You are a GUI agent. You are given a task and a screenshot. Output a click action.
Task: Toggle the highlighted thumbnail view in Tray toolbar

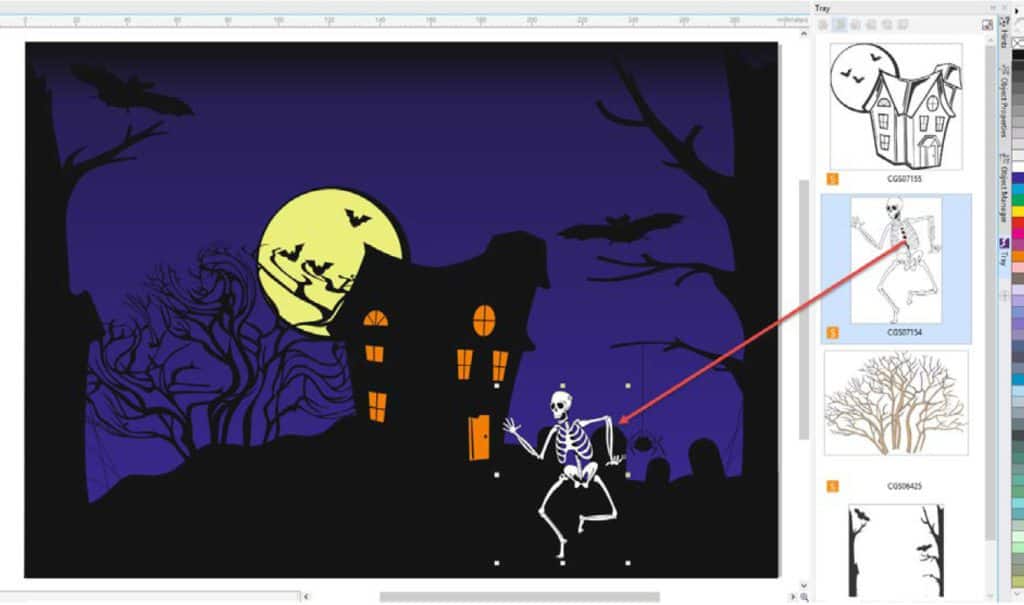pos(840,23)
